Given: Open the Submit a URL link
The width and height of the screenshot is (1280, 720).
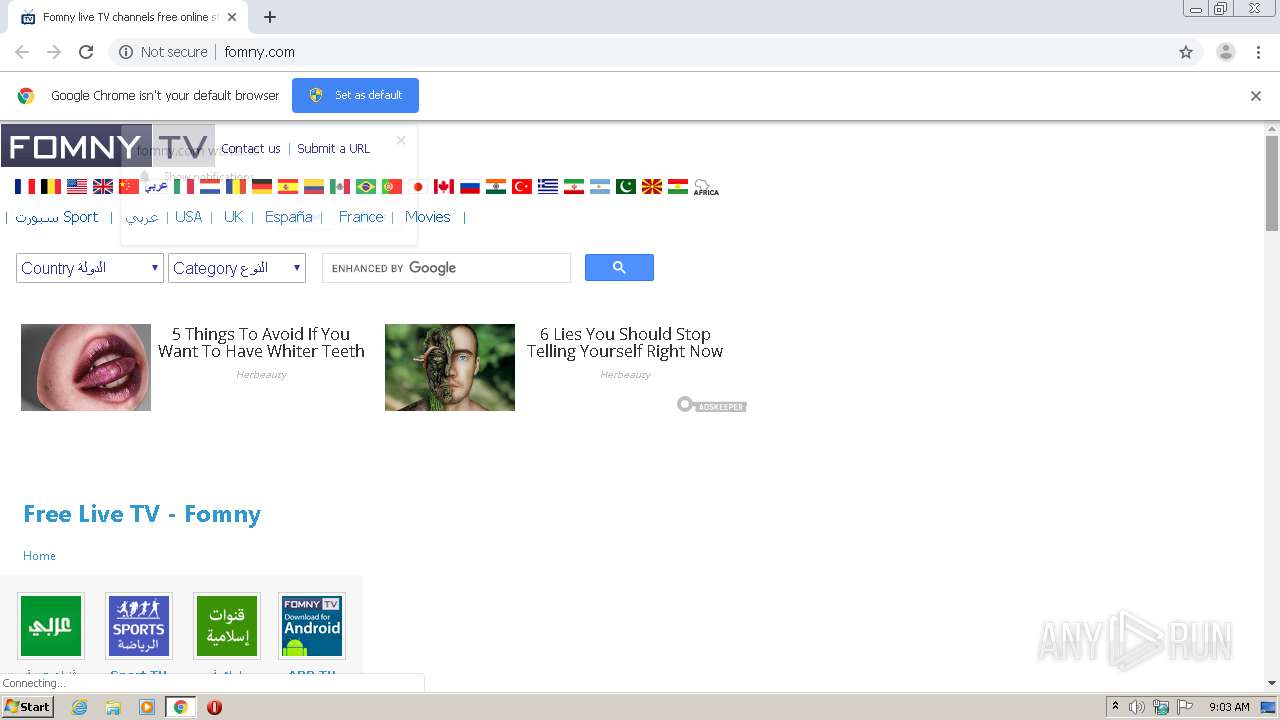Looking at the screenshot, I should 333,148.
